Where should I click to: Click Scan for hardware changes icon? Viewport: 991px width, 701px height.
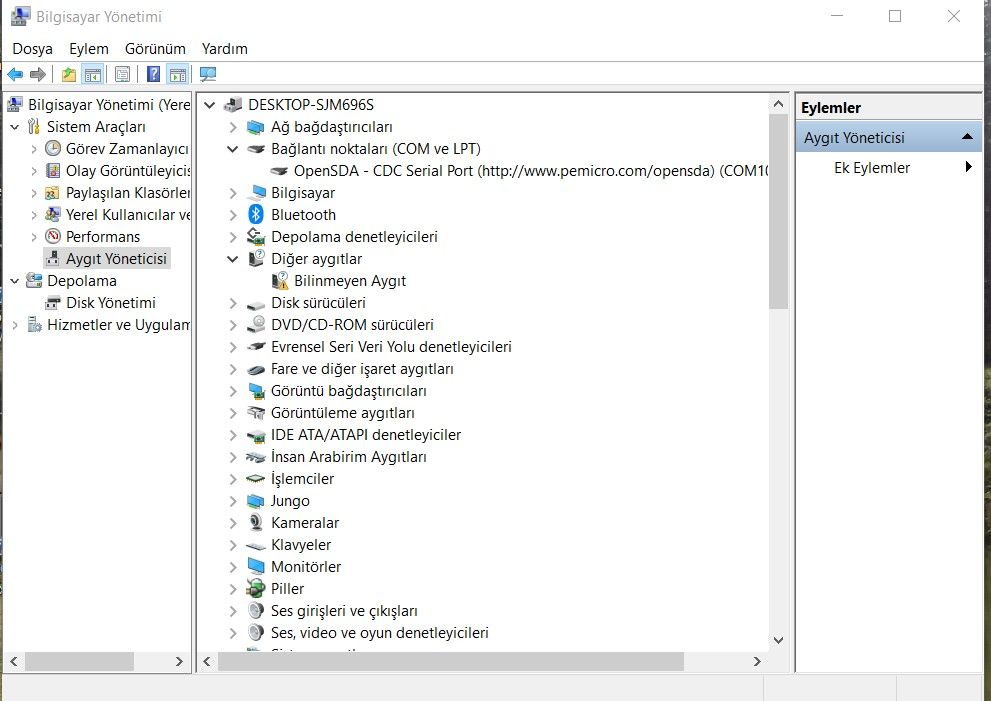point(208,75)
